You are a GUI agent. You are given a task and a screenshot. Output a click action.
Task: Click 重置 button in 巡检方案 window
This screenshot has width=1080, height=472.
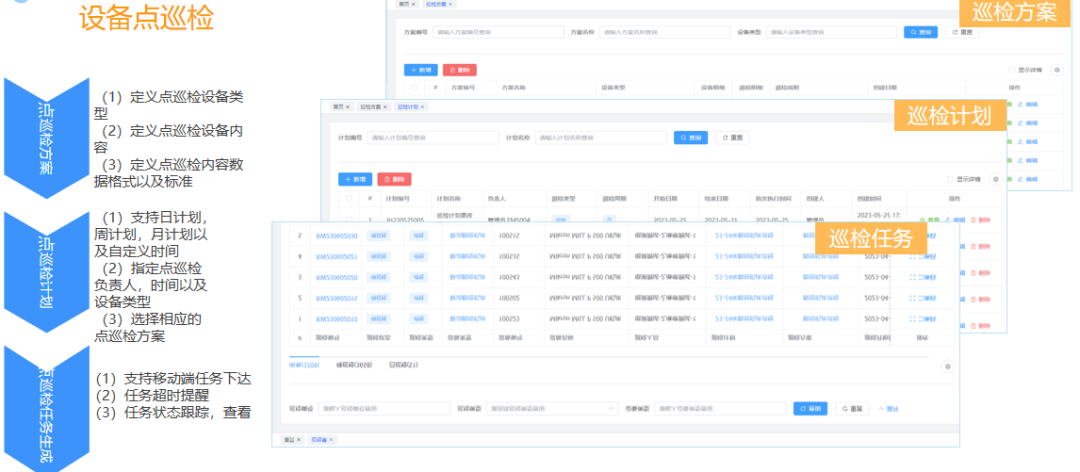[x=962, y=32]
